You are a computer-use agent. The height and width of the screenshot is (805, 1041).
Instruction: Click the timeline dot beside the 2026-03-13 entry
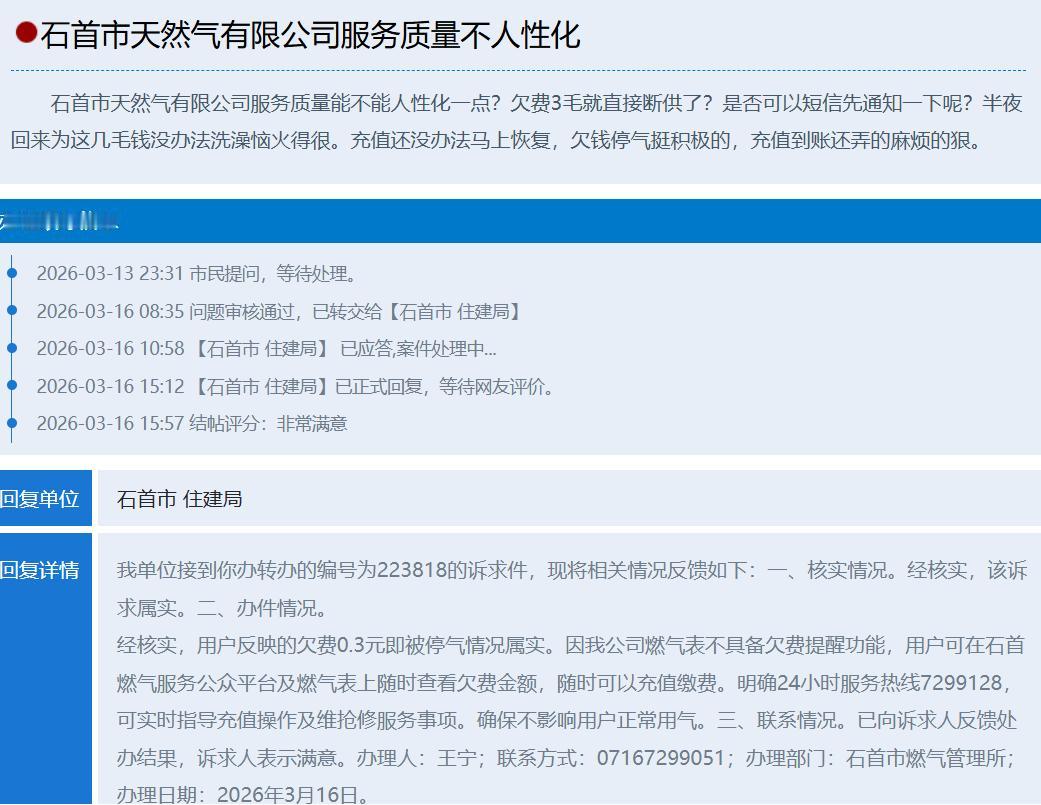12,274
